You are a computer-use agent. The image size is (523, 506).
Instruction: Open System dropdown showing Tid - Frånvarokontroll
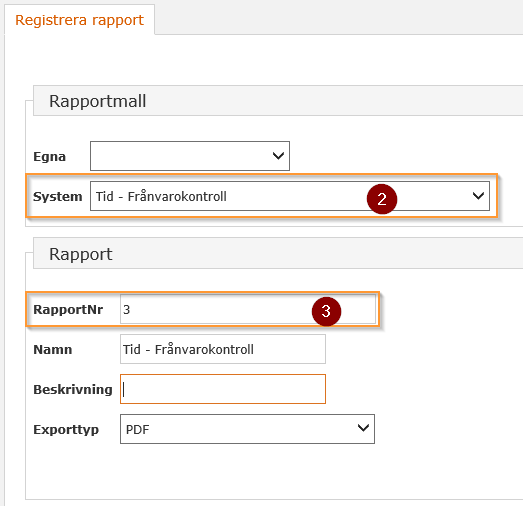290,196
